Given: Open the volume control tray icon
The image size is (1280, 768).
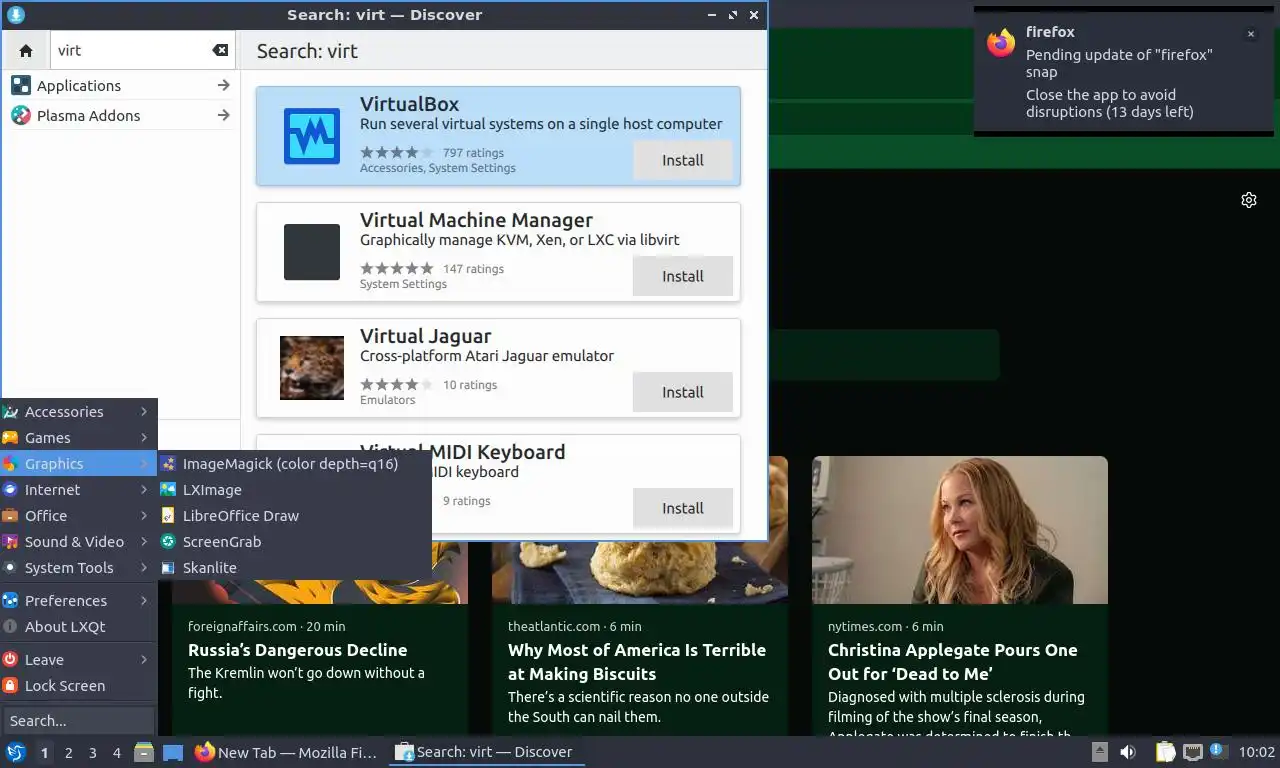Looking at the screenshot, I should 1128,752.
